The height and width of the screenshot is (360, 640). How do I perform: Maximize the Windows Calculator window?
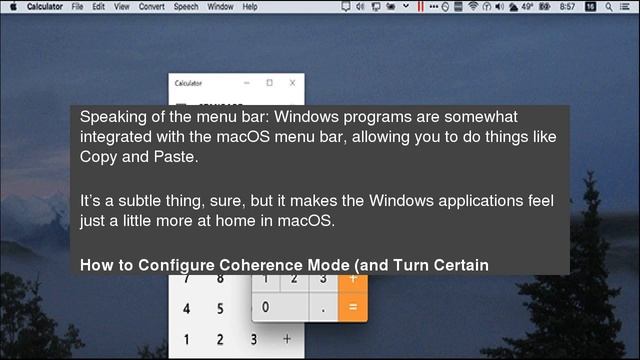(269, 83)
